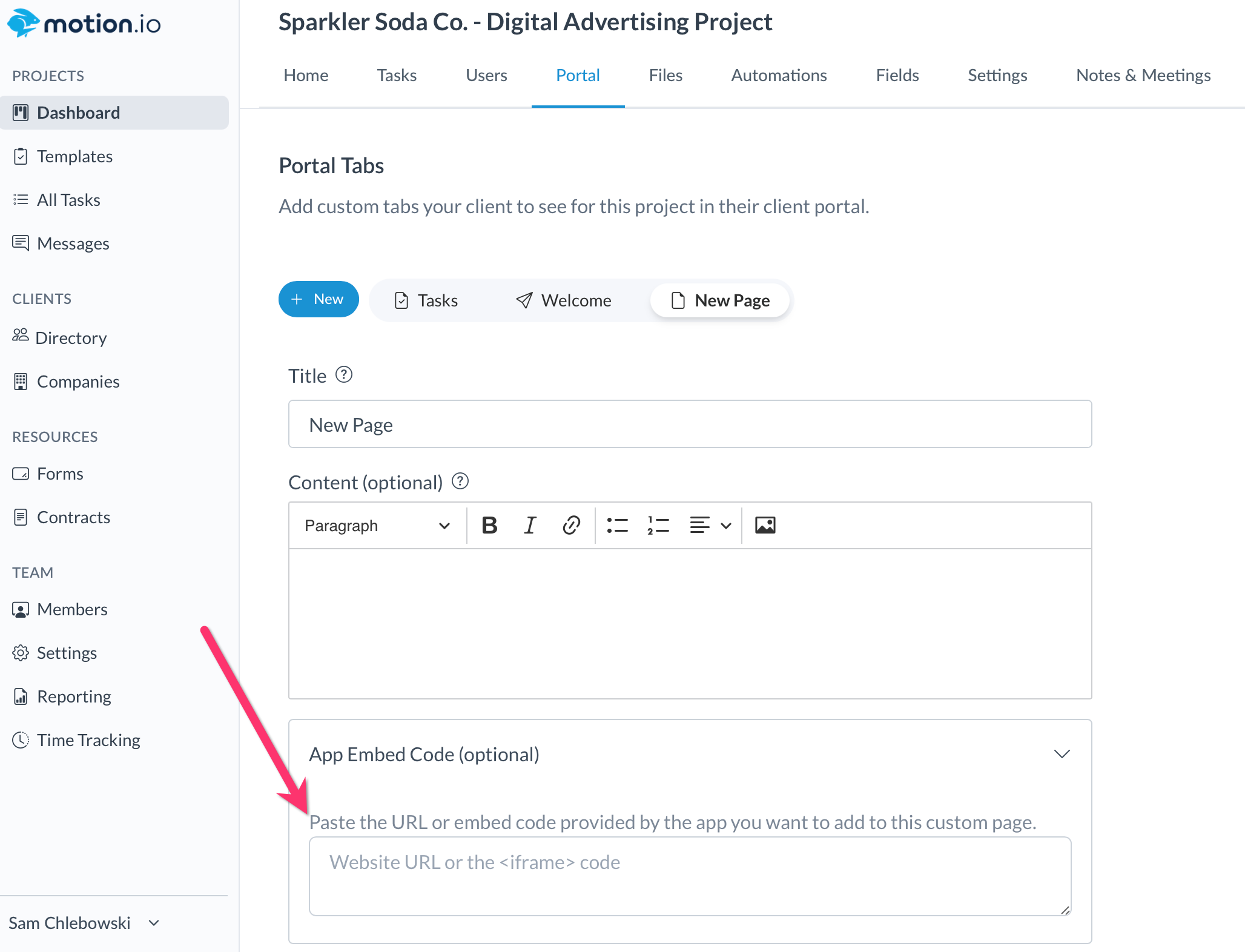Create a numbered list
The image size is (1245, 952).
[658, 525]
